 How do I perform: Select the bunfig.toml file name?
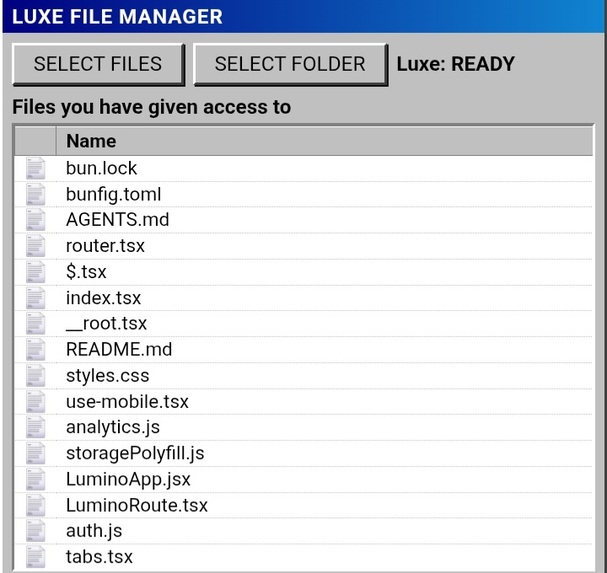[113, 194]
